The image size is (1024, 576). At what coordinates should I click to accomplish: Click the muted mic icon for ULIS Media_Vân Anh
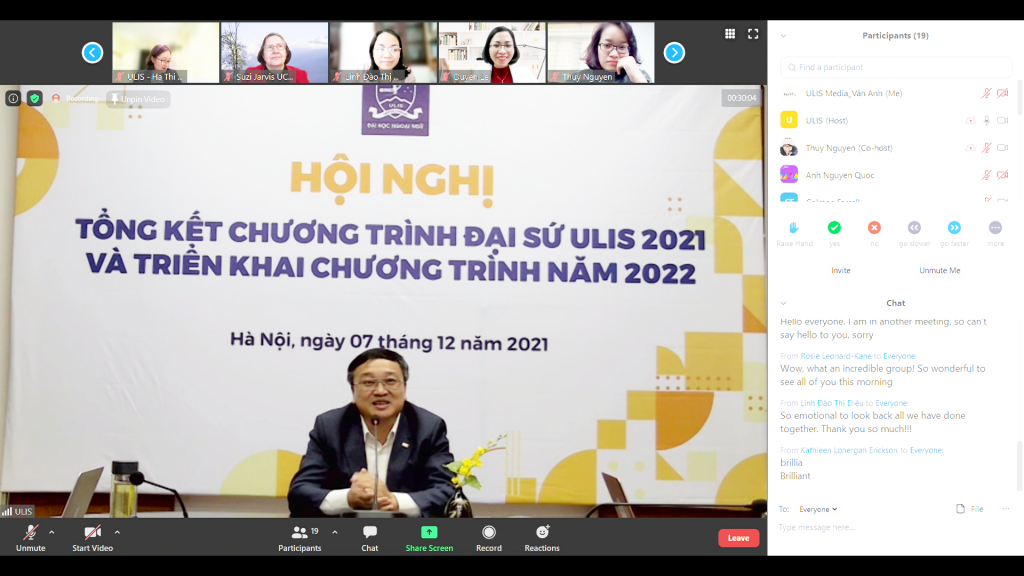tap(986, 93)
